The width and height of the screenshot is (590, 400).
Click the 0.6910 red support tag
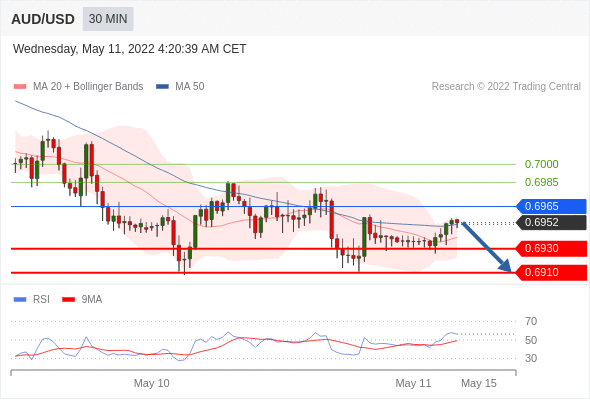[x=551, y=272]
